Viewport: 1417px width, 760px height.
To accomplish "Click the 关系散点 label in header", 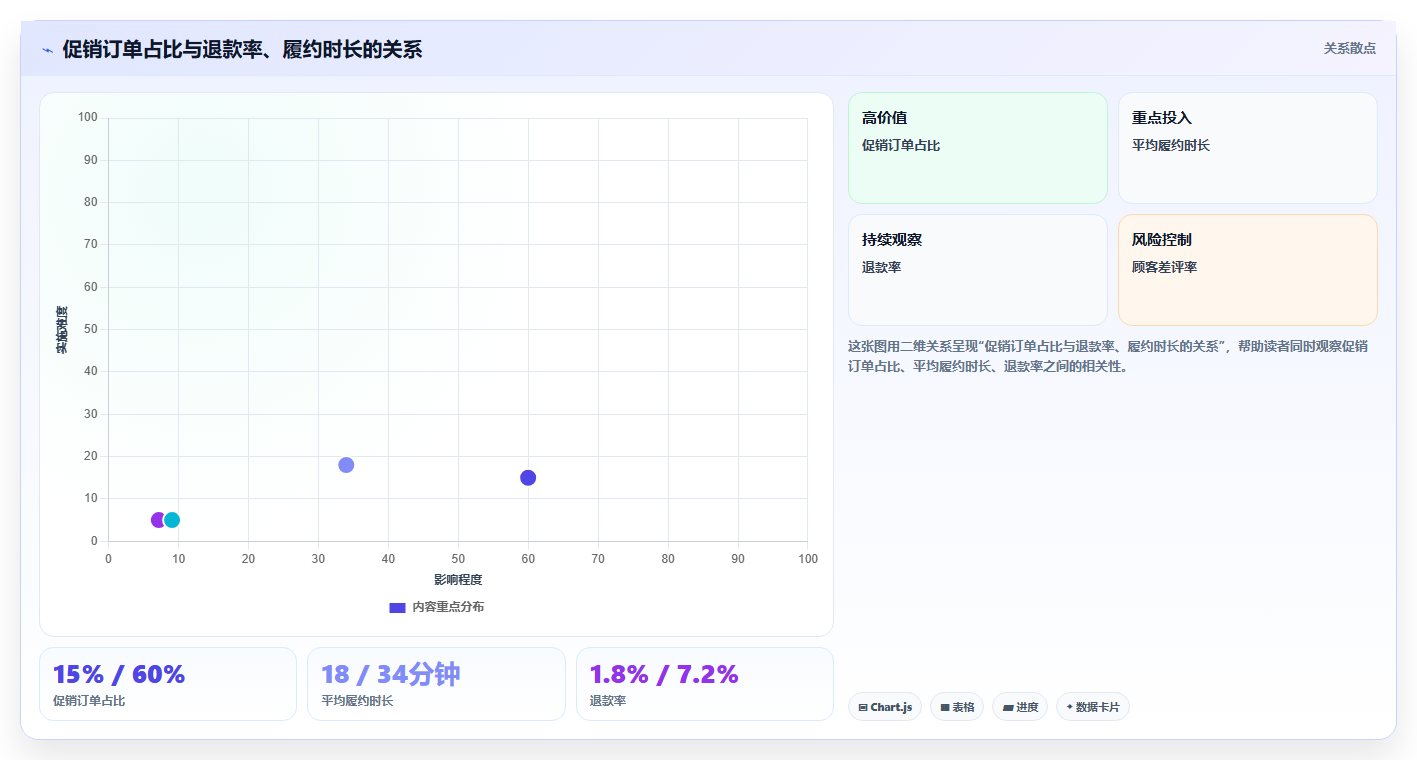I will coord(1350,48).
